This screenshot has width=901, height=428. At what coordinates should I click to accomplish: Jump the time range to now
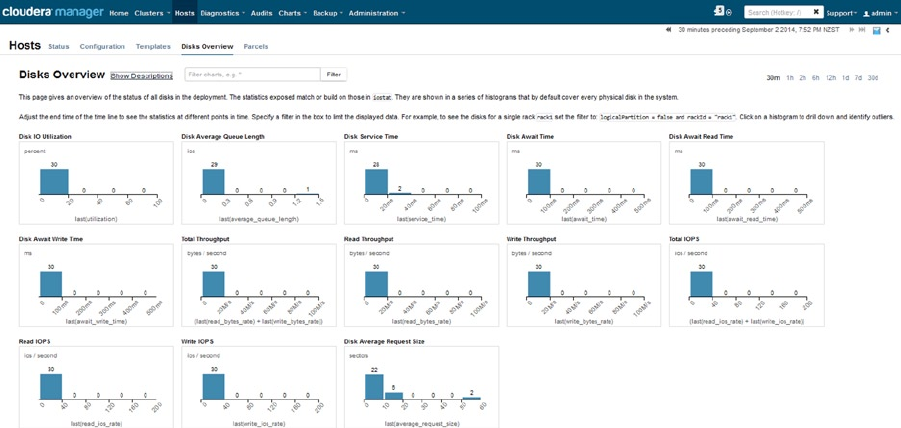[x=862, y=29]
